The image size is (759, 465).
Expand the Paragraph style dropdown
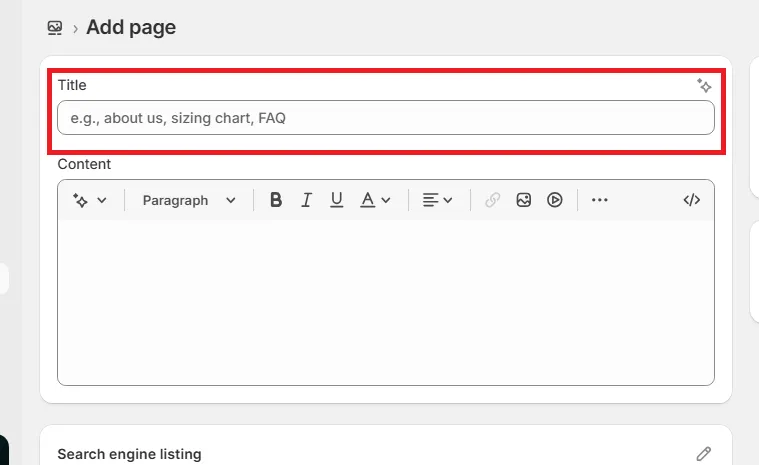point(189,200)
